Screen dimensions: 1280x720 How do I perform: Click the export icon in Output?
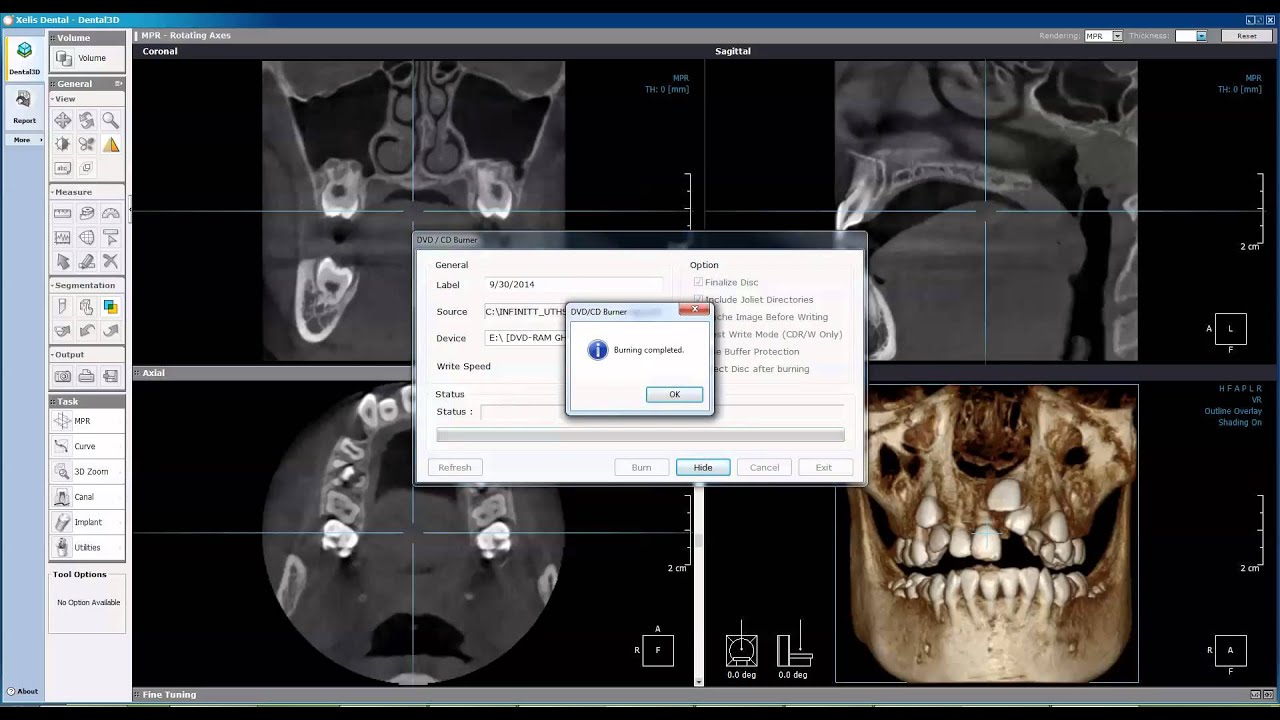(x=111, y=376)
